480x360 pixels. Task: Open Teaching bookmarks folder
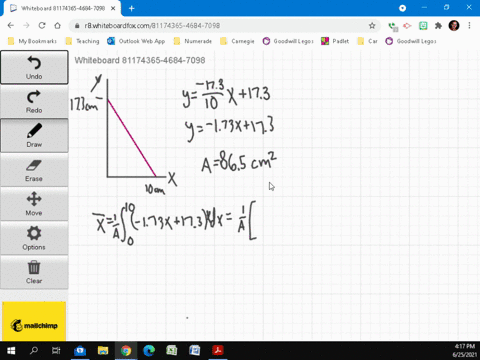click(x=83, y=41)
